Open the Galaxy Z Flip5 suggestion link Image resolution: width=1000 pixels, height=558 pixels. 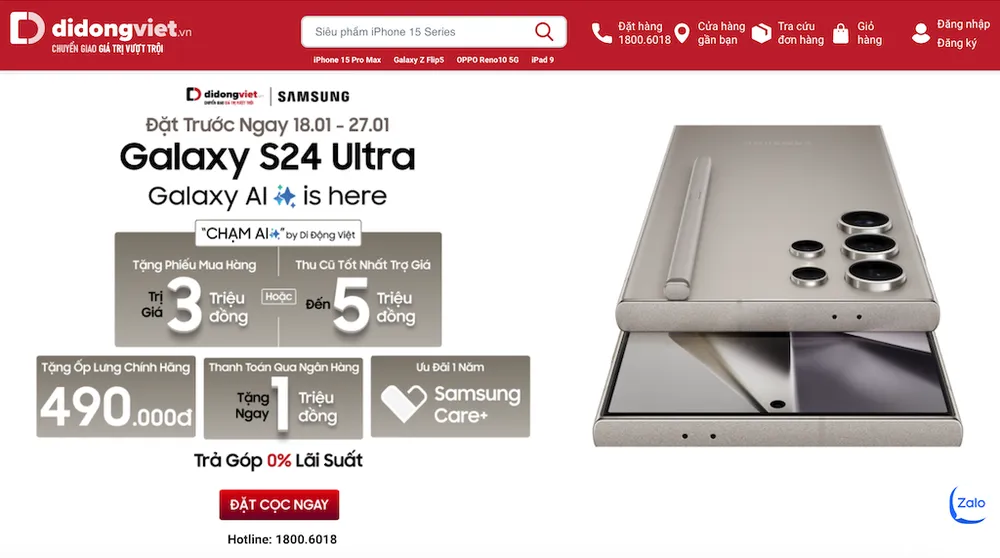(x=418, y=60)
